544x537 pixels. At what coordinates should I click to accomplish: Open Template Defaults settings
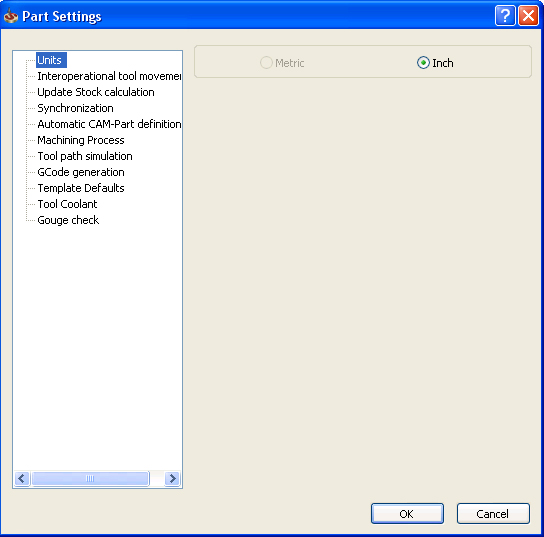point(80,188)
